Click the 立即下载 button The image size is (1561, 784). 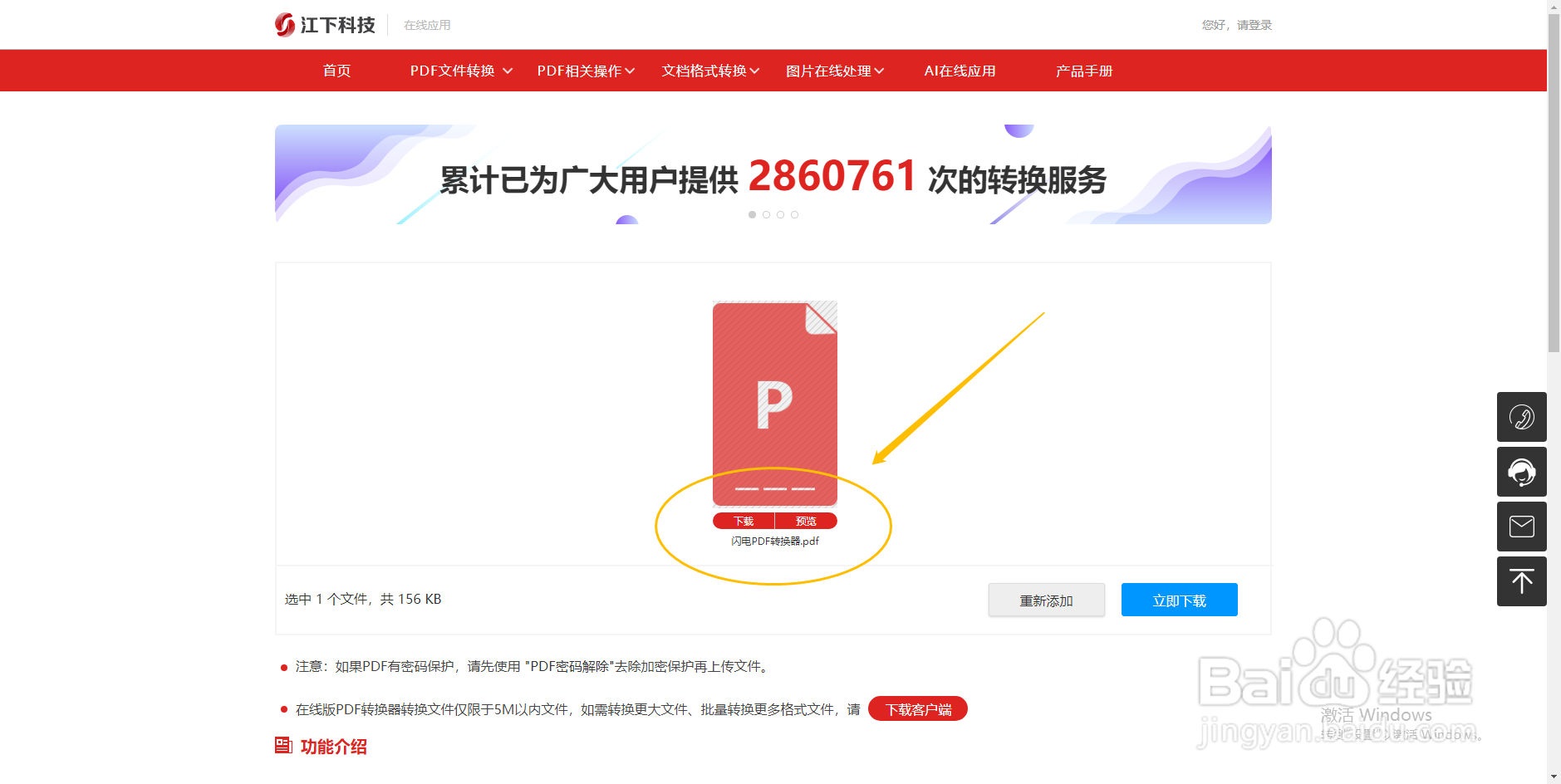[x=1179, y=599]
